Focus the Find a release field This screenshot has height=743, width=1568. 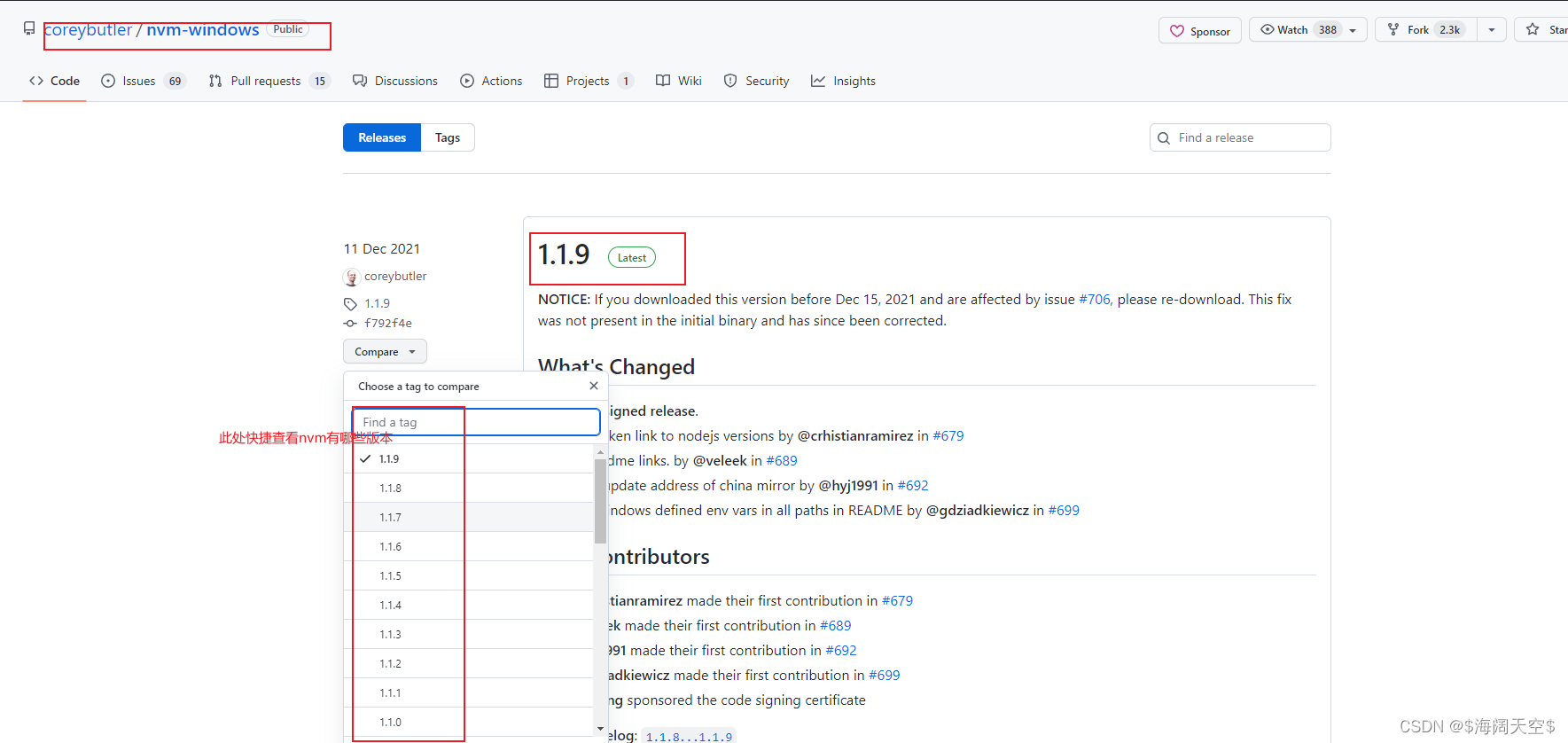(x=1240, y=137)
